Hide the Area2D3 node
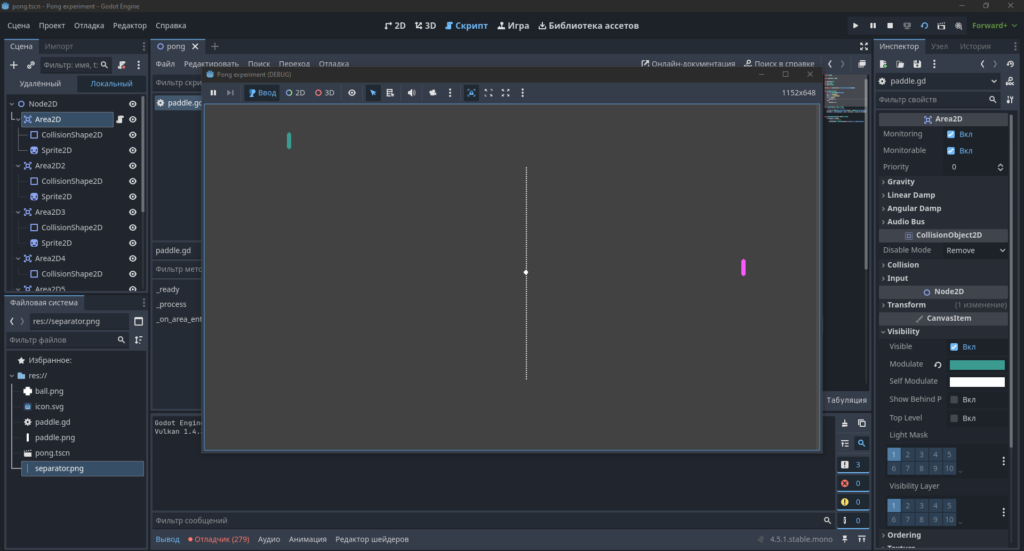Viewport: 1024px width, 551px height. 133,212
